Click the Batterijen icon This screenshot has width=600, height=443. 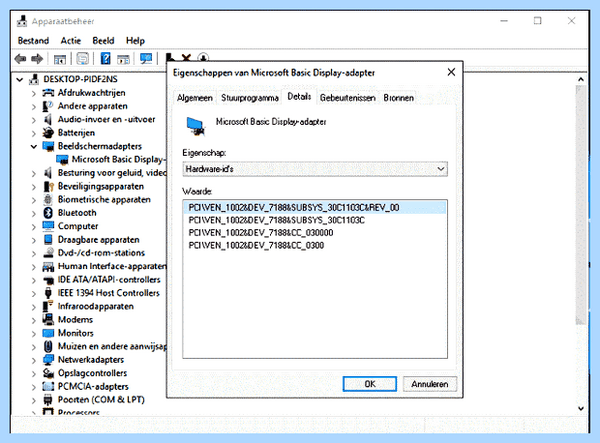pyautogui.click(x=48, y=133)
